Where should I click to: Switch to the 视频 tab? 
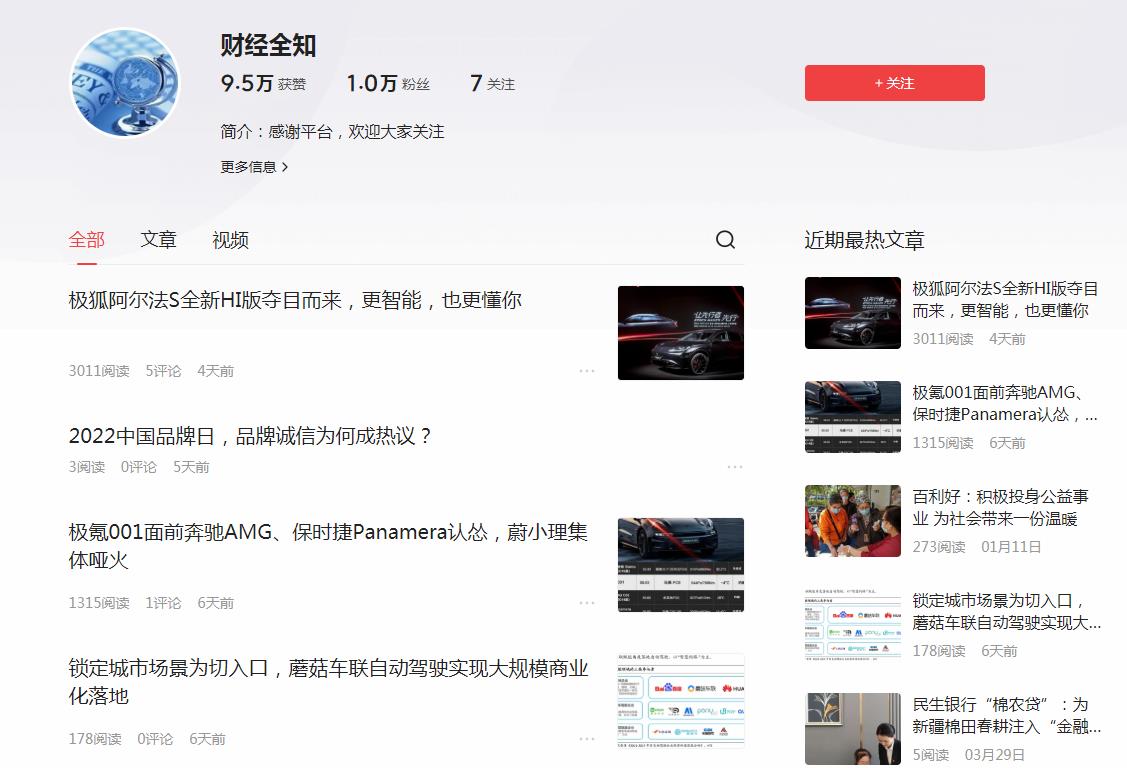click(230, 239)
